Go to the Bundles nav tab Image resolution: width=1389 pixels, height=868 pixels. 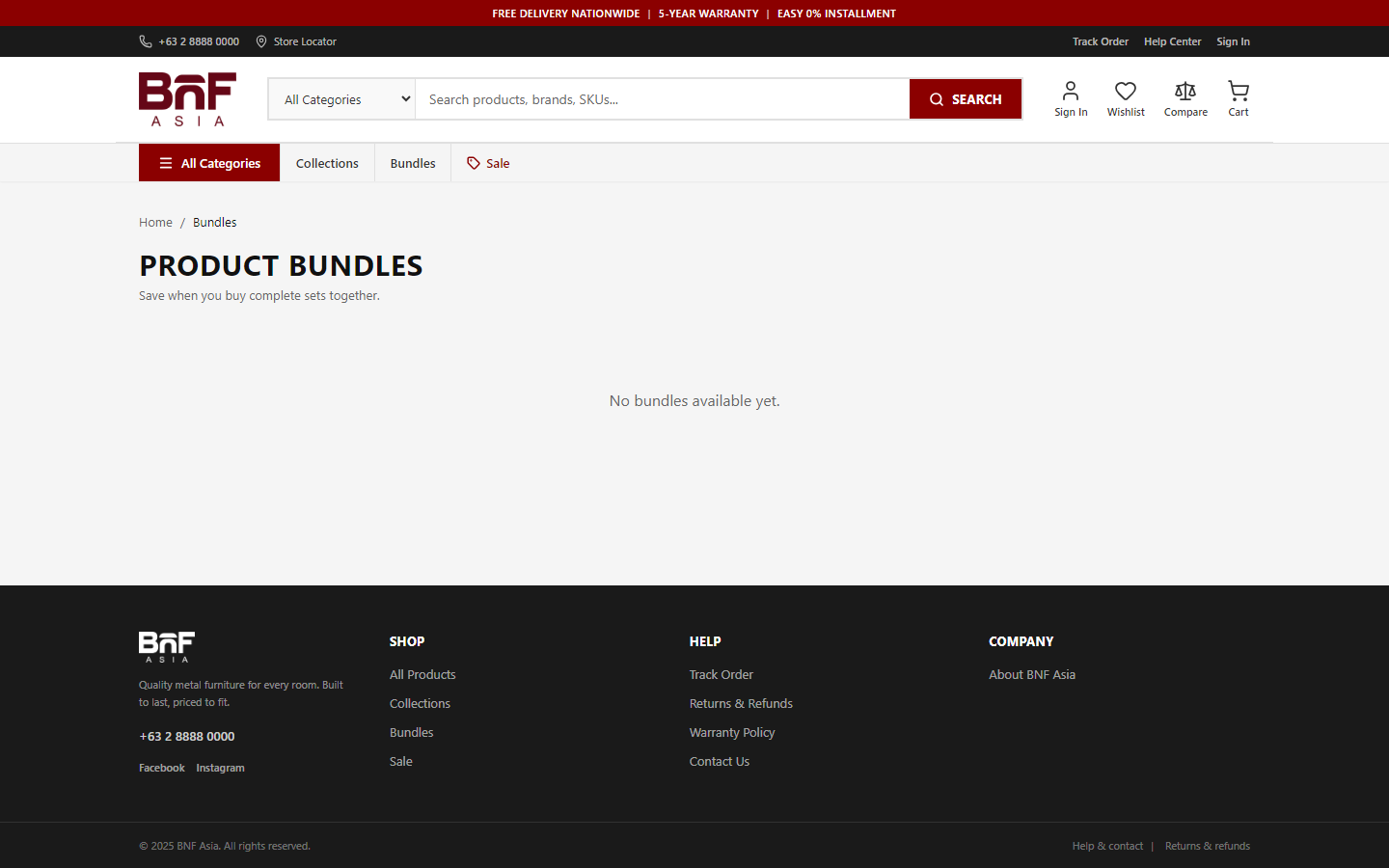(x=413, y=163)
